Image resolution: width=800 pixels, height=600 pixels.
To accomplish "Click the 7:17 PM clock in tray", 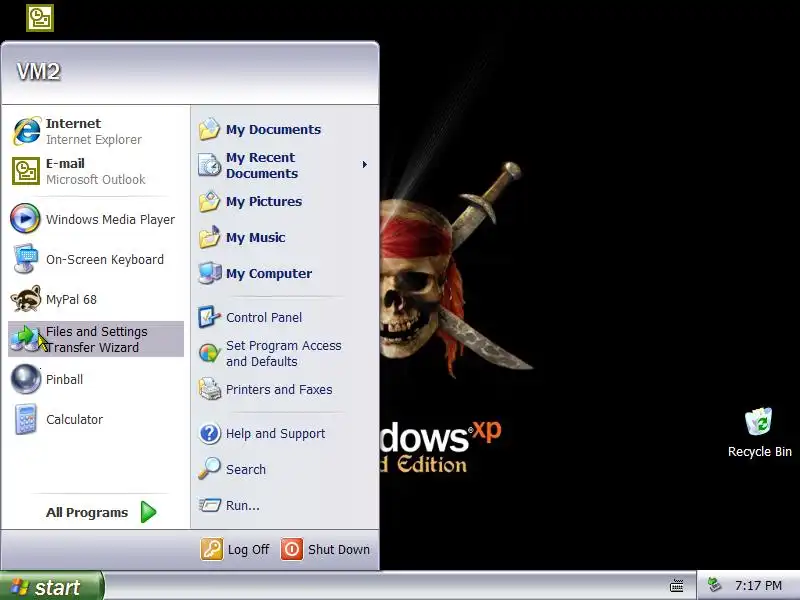I will click(758, 586).
